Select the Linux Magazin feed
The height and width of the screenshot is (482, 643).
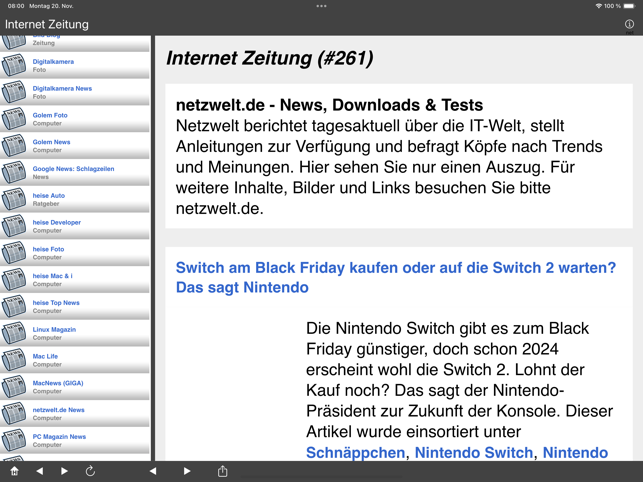click(75, 333)
